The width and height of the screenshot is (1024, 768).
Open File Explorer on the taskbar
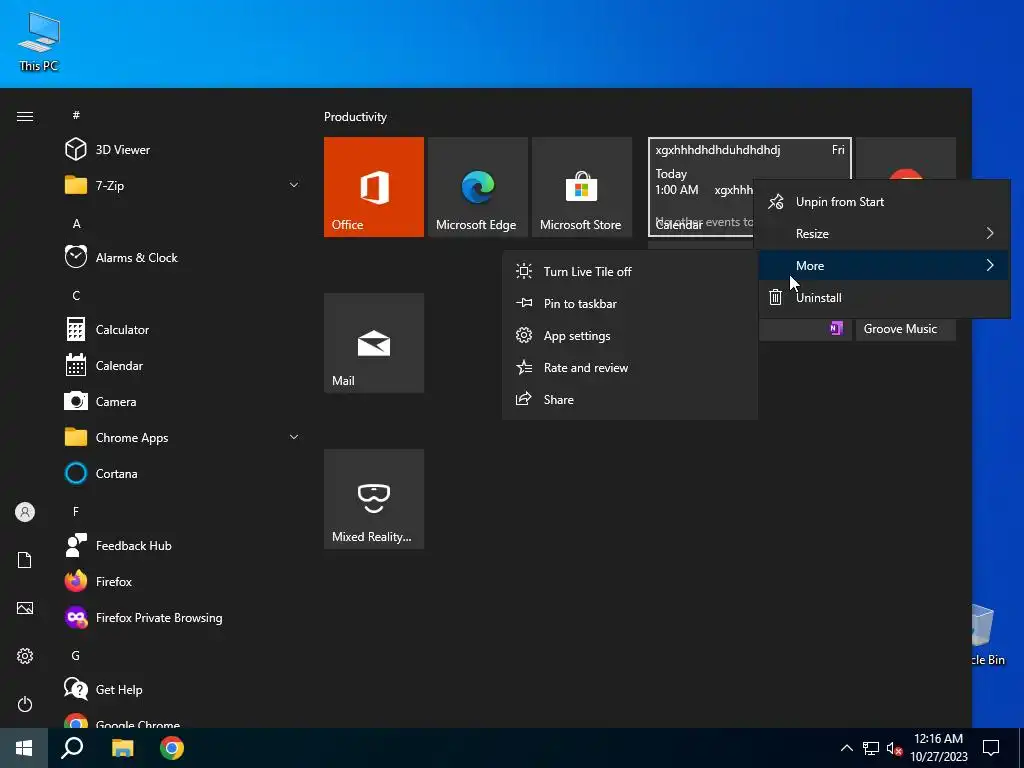pyautogui.click(x=122, y=748)
